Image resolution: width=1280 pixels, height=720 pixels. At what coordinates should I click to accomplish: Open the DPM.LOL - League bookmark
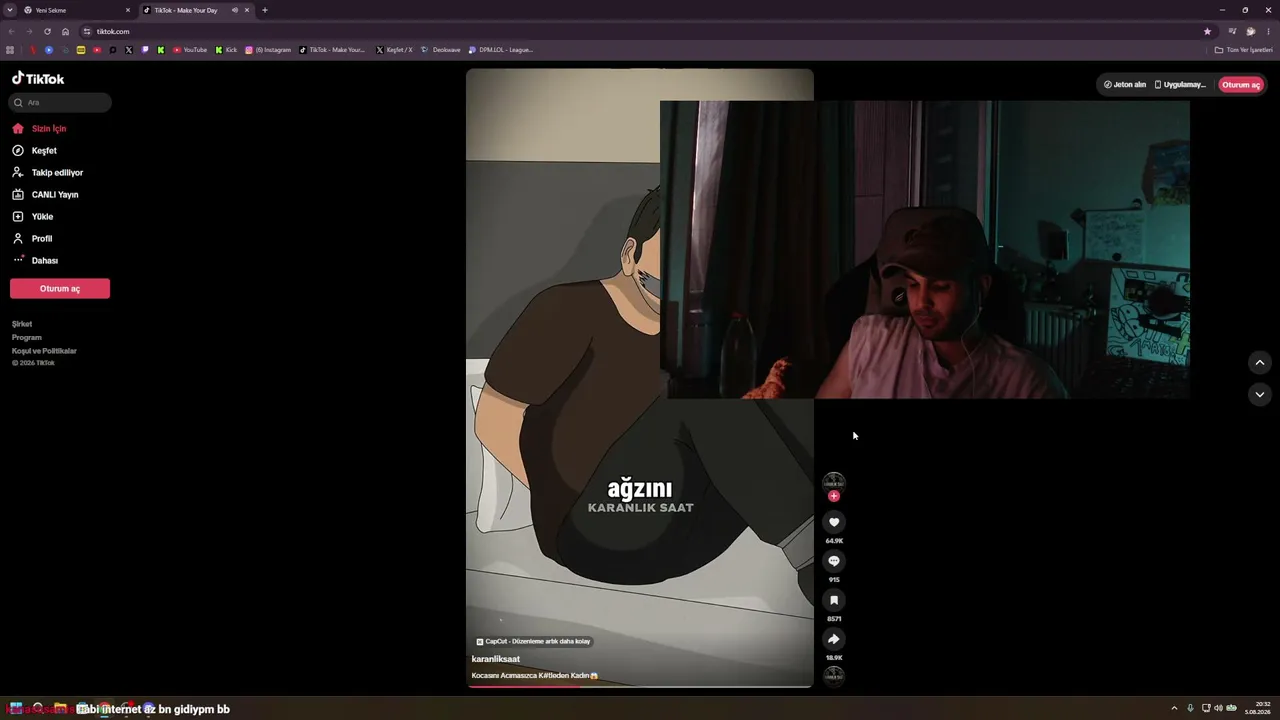tap(502, 50)
